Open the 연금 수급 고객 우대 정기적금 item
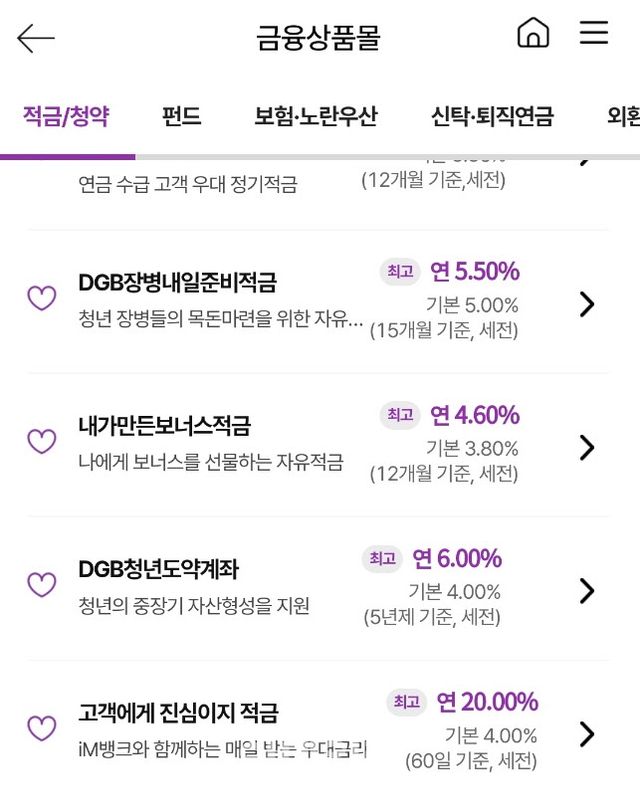 point(187,184)
